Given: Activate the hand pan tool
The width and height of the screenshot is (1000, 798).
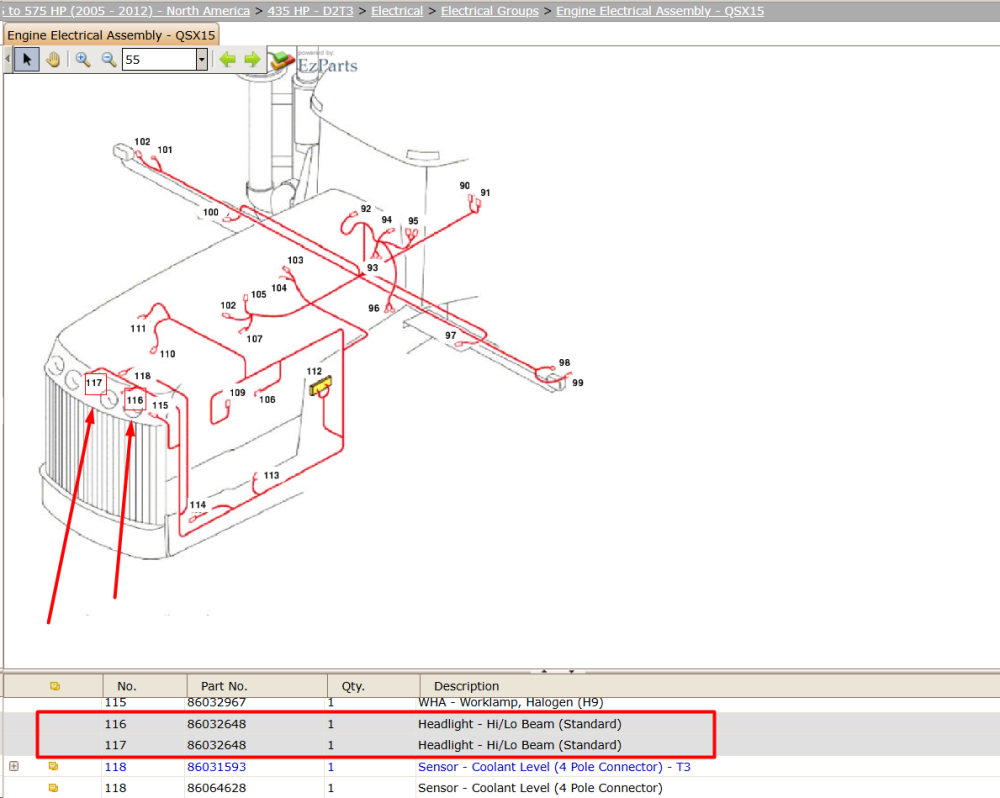Looking at the screenshot, I should coord(53,59).
